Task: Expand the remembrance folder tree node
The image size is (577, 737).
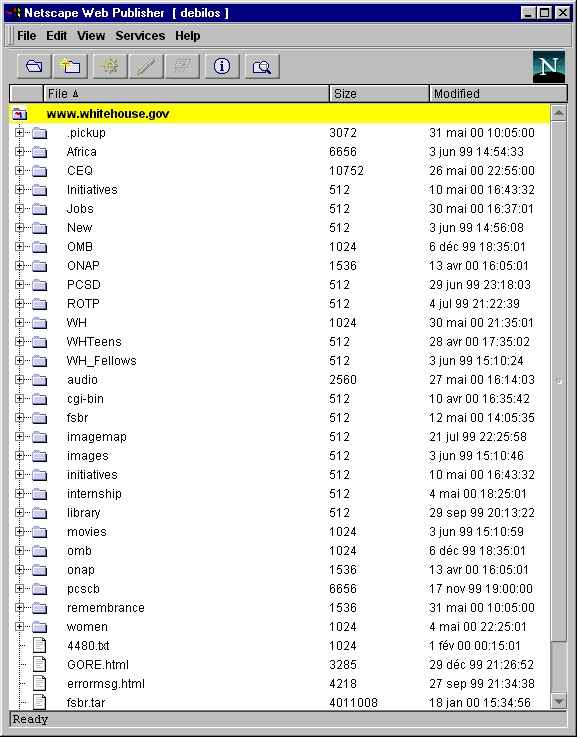Action: point(19,607)
